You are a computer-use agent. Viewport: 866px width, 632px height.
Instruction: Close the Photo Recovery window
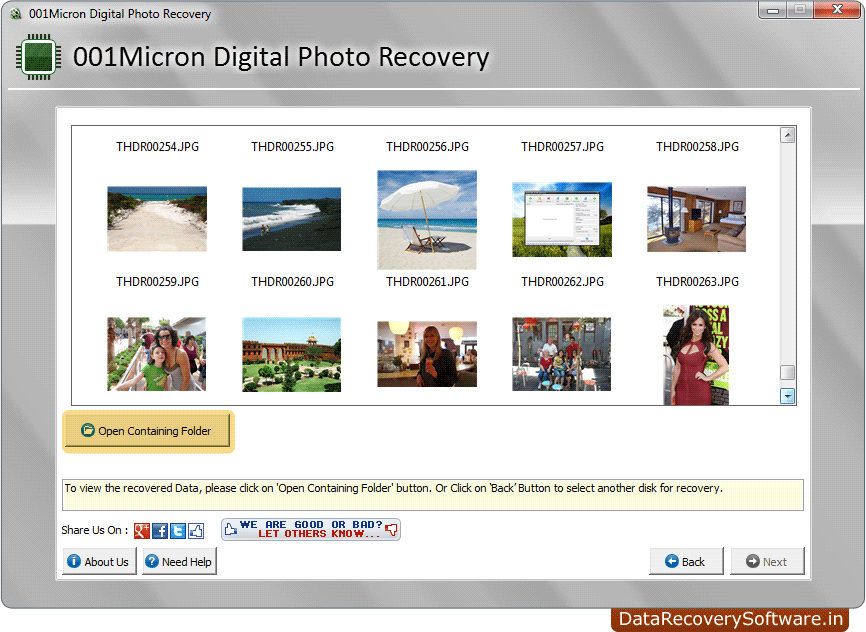(x=837, y=10)
